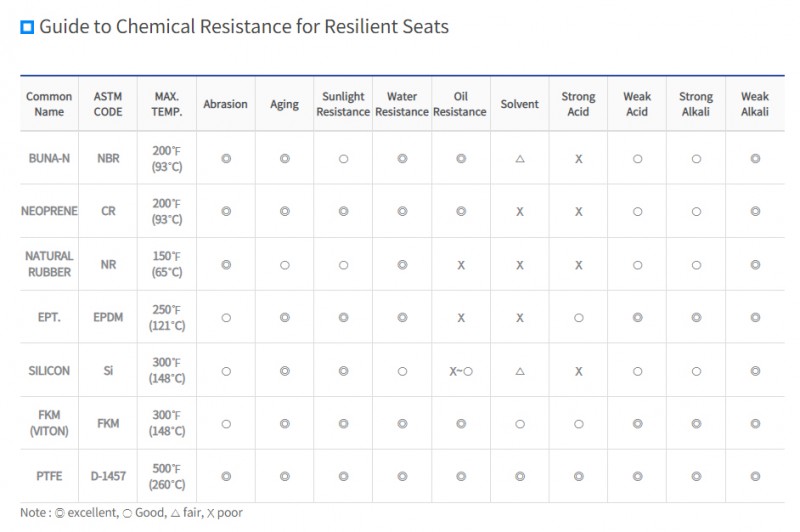Click the blue square icon beside the title
Screen dimensions: 800x532
click(28, 28)
